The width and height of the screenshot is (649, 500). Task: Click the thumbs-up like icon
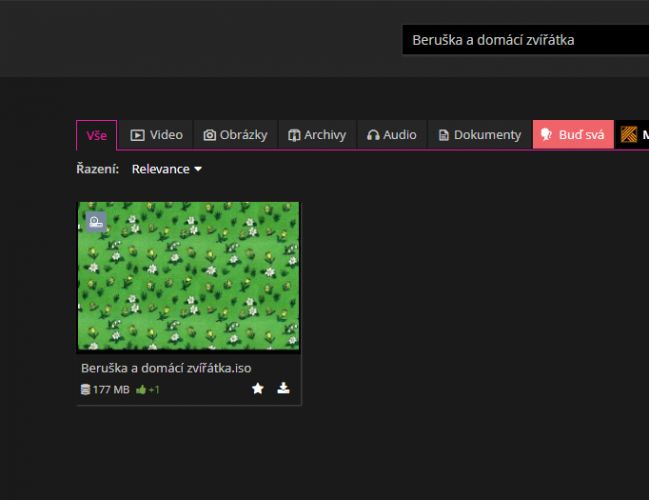141,389
